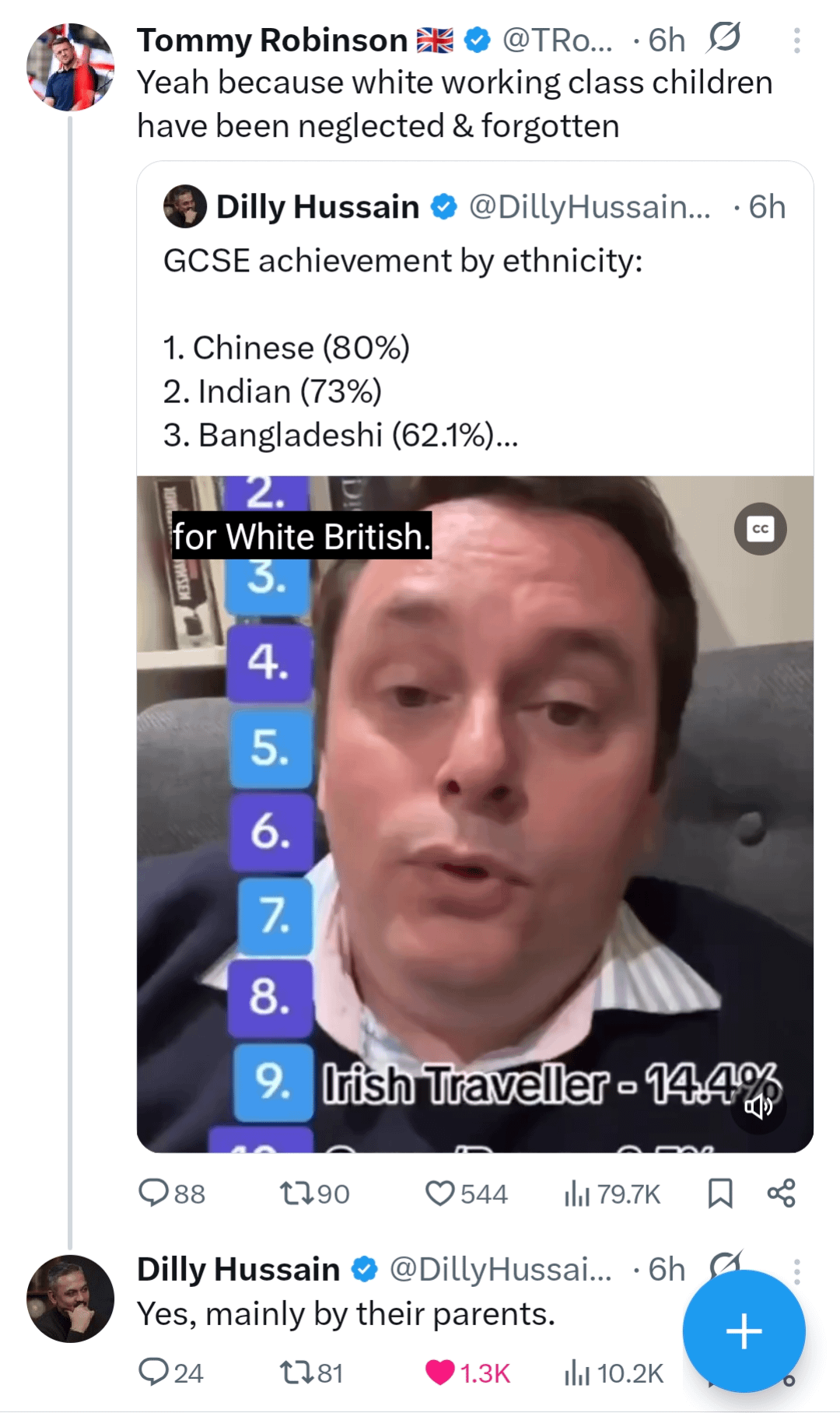Screen dimensions: 840x1413
Task: Repost Tommy Robinson's tweet with 90 reposts
Action: click(314, 1193)
